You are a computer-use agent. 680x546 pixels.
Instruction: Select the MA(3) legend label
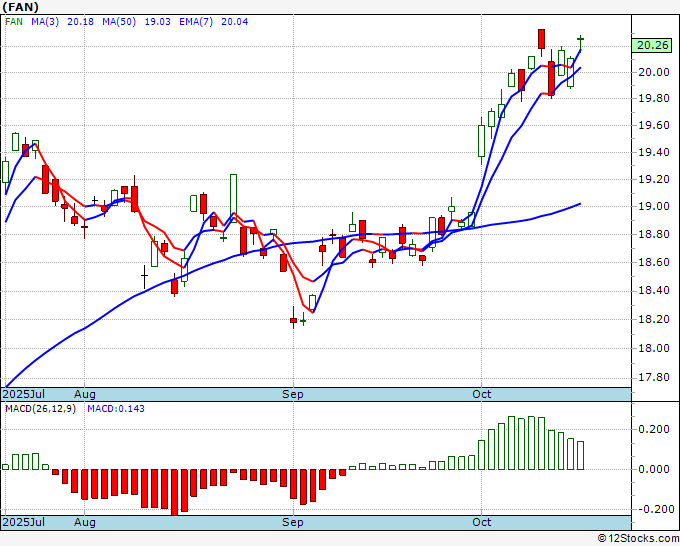[x=45, y=22]
